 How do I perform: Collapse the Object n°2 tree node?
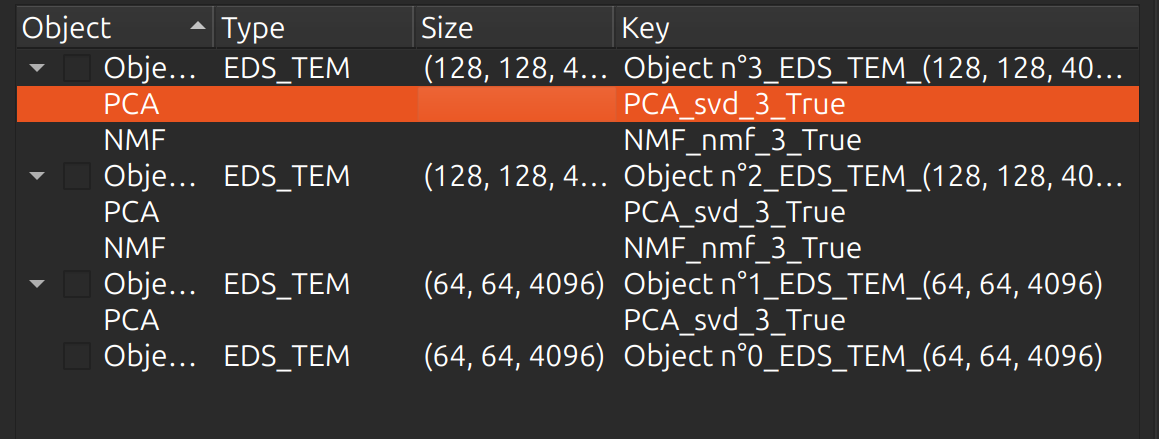click(x=38, y=177)
